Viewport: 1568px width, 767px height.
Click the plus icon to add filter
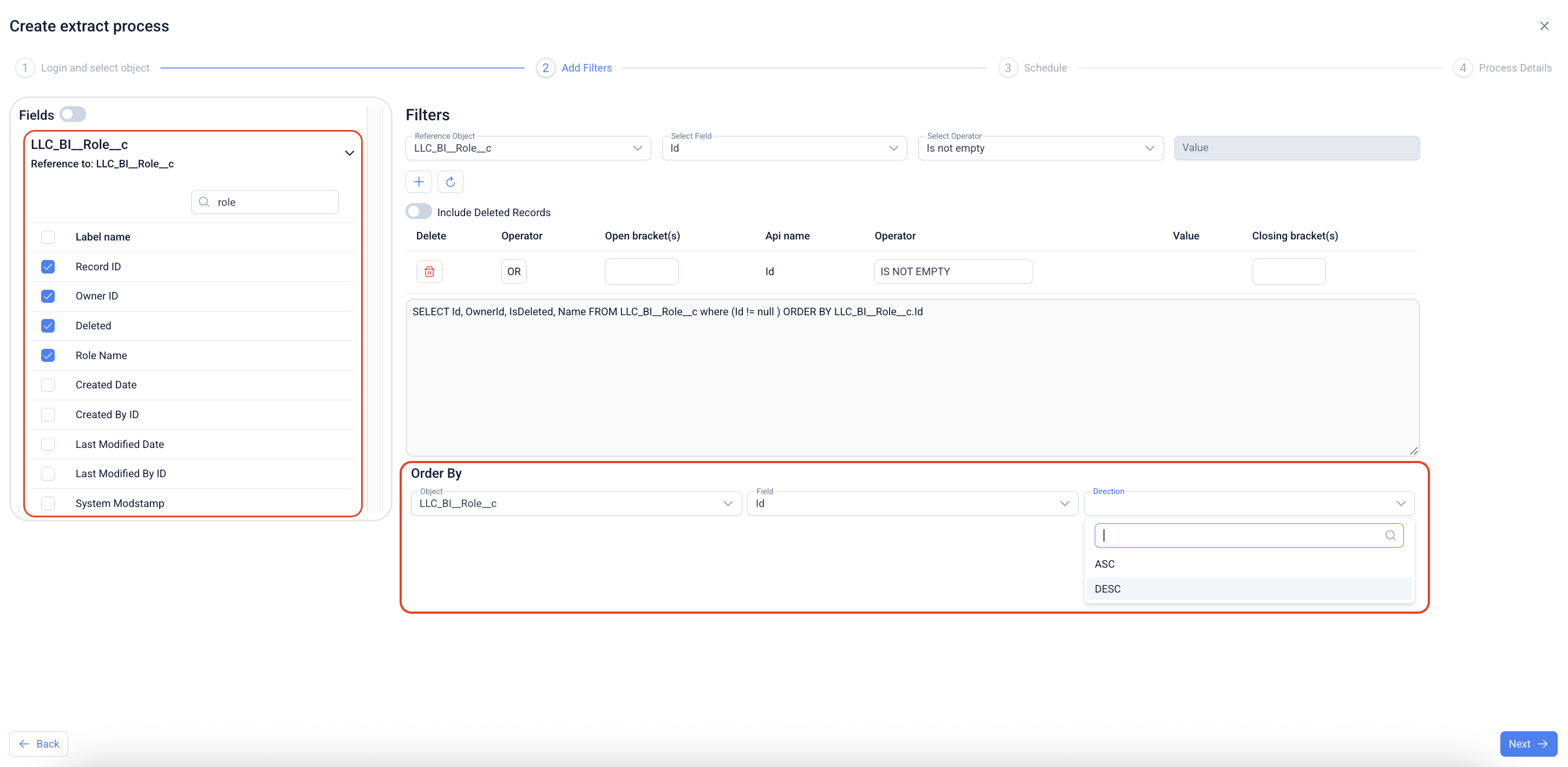tap(419, 181)
